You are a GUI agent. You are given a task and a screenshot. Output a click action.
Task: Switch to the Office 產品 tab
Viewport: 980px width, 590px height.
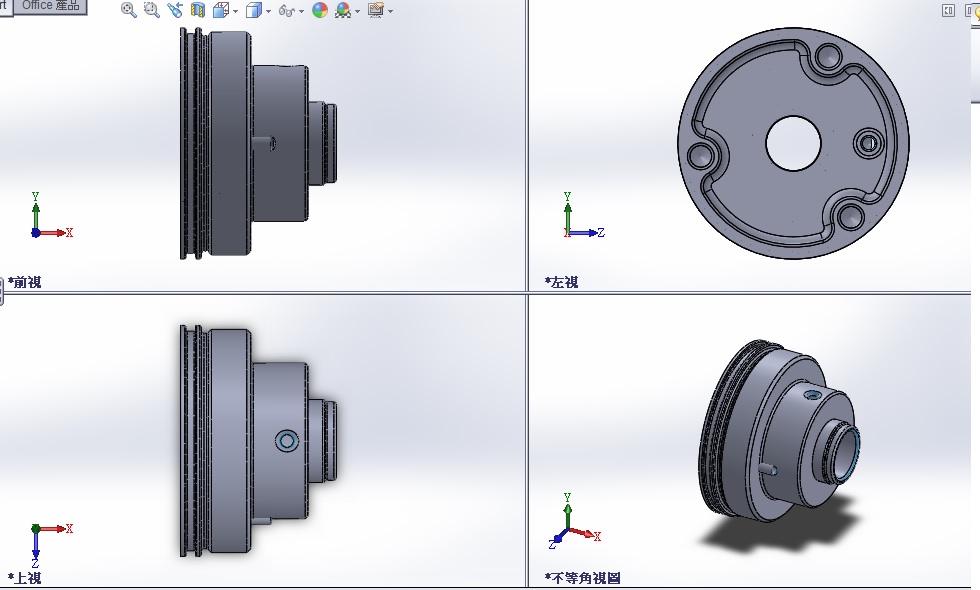[x=51, y=6]
